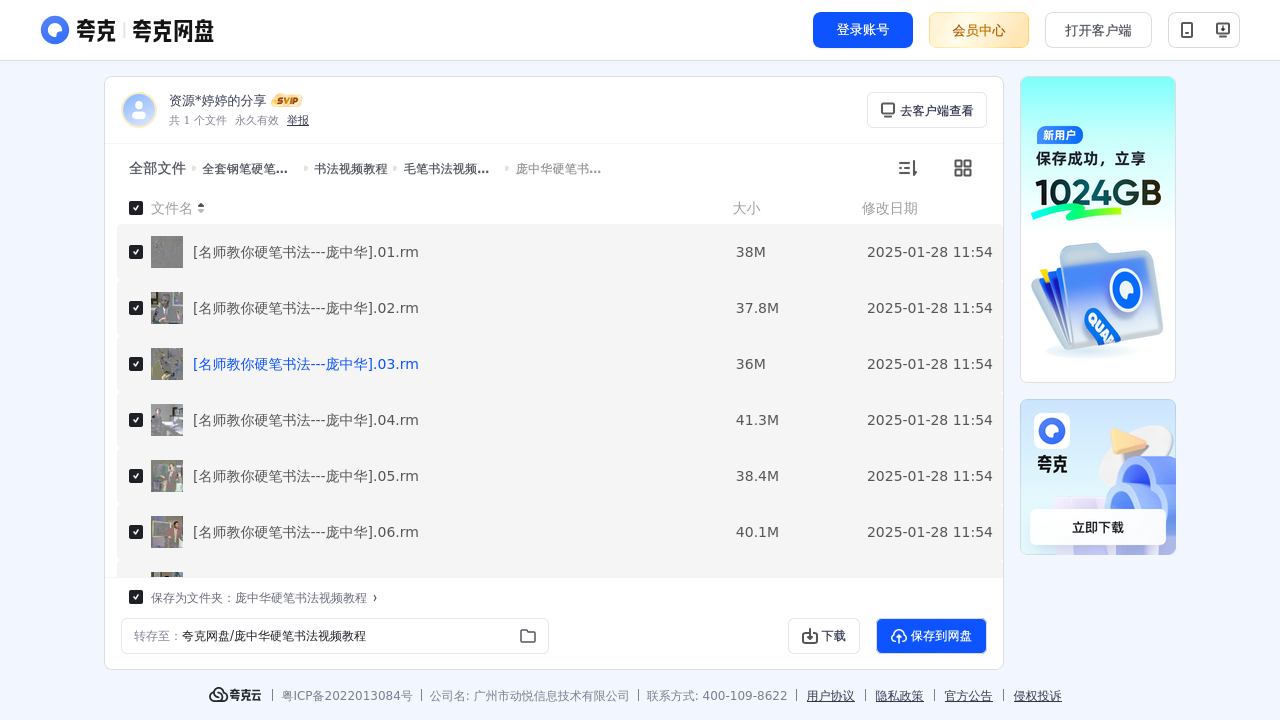Uncheck the checkbox for file 02.rm
This screenshot has width=1280, height=720.
pyautogui.click(x=136, y=308)
